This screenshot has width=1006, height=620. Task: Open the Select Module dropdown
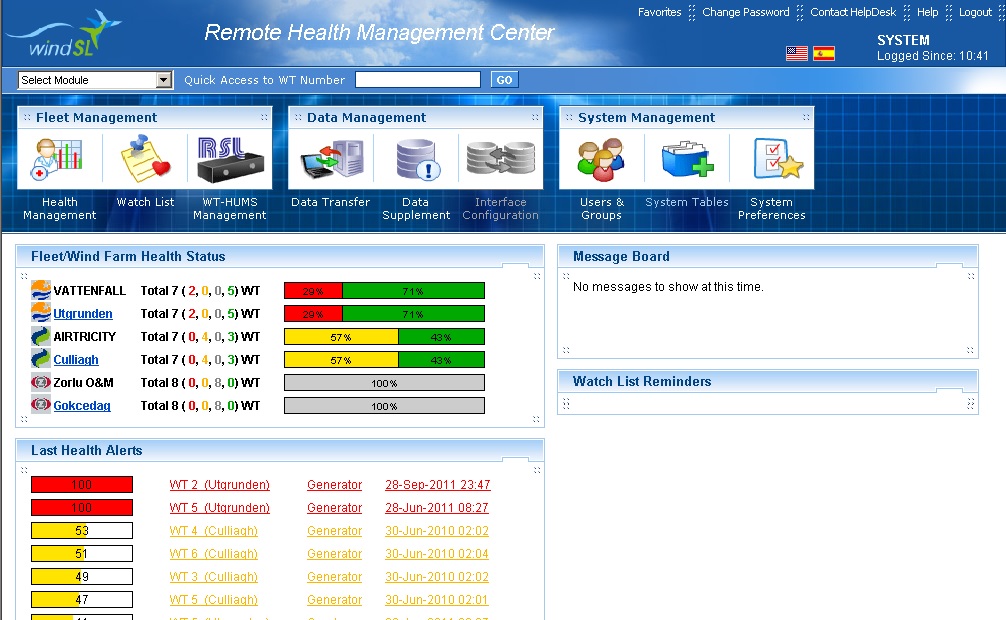point(95,80)
